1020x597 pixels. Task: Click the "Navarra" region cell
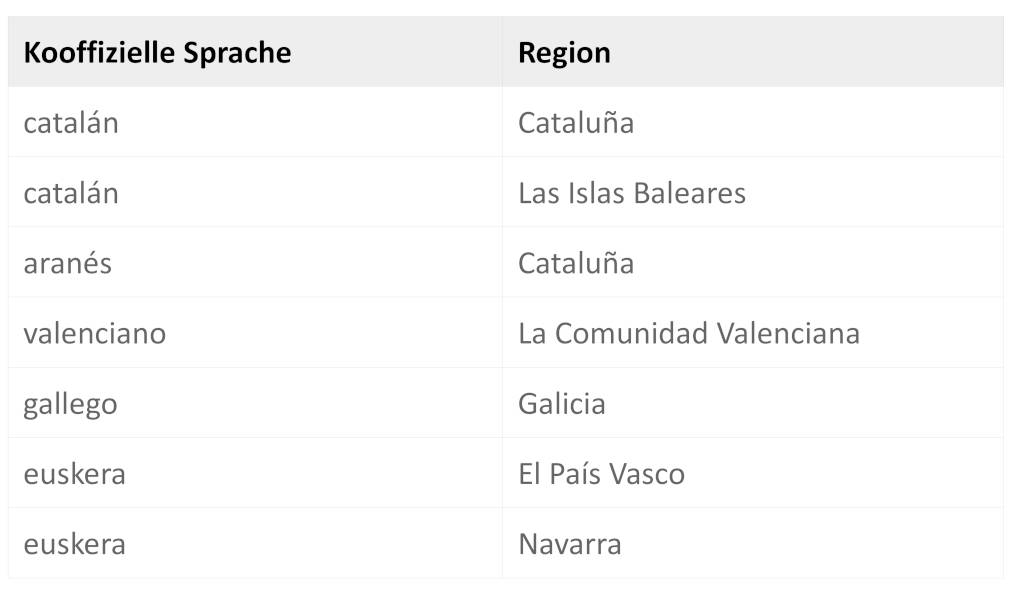tap(570, 544)
